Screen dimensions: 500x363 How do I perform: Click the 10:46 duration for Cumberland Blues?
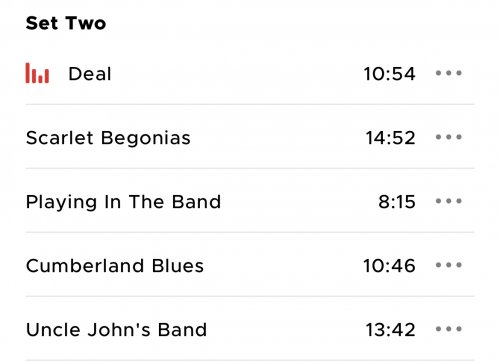pyautogui.click(x=389, y=266)
